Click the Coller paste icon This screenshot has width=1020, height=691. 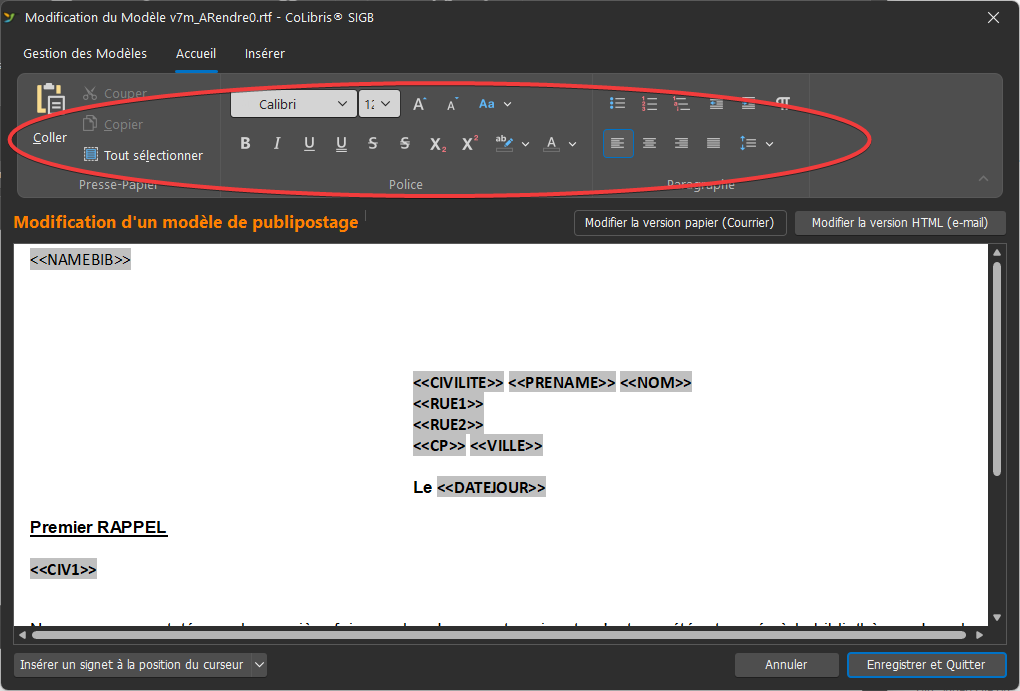(50, 100)
